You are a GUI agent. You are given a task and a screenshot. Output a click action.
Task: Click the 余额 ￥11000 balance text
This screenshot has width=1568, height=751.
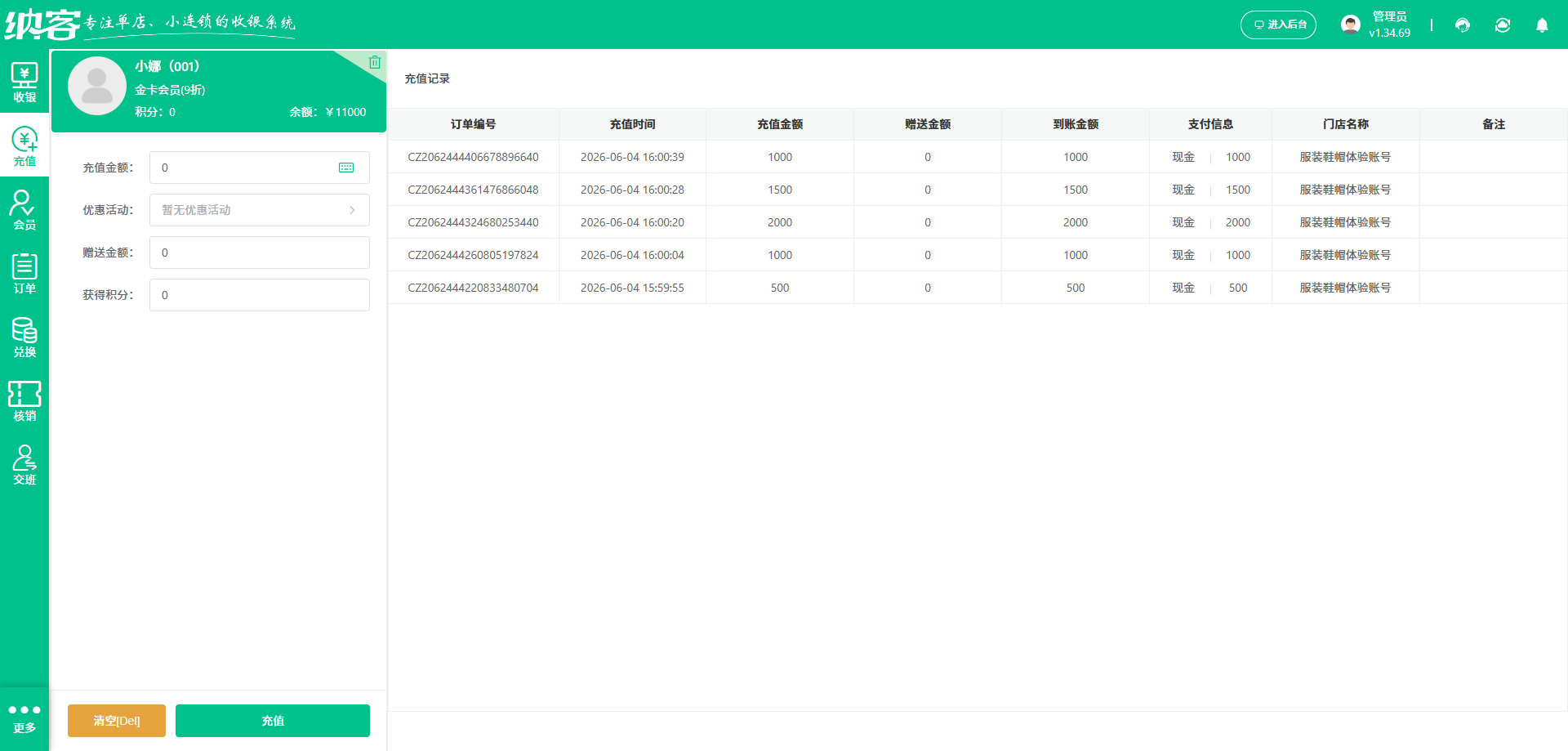point(327,112)
